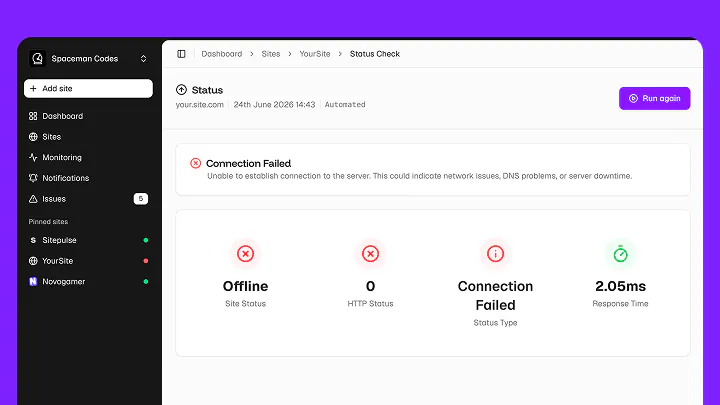Go to YourSite breadcrumb
720x405 pixels.
click(x=315, y=54)
